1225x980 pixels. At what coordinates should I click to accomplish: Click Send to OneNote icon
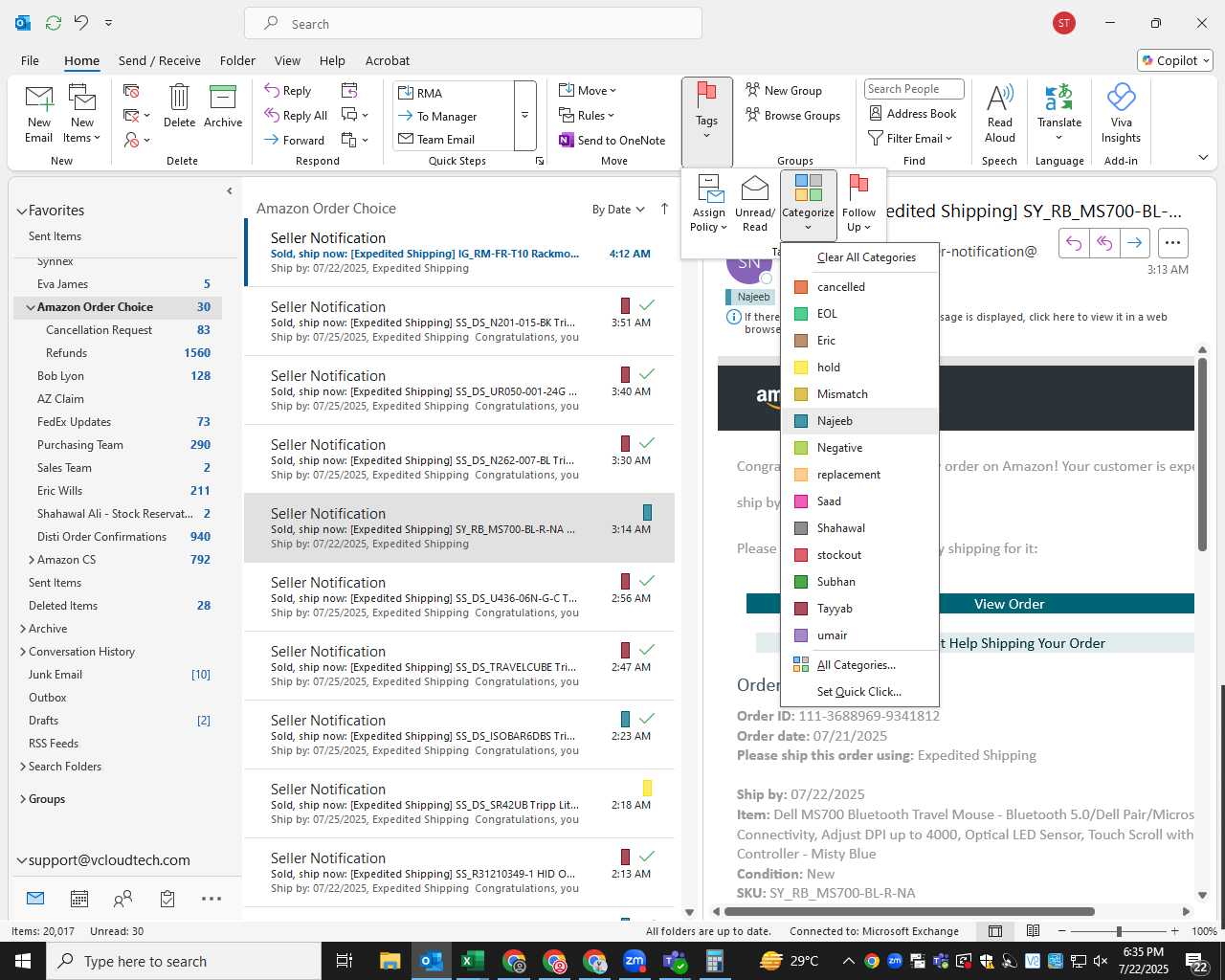coord(567,140)
